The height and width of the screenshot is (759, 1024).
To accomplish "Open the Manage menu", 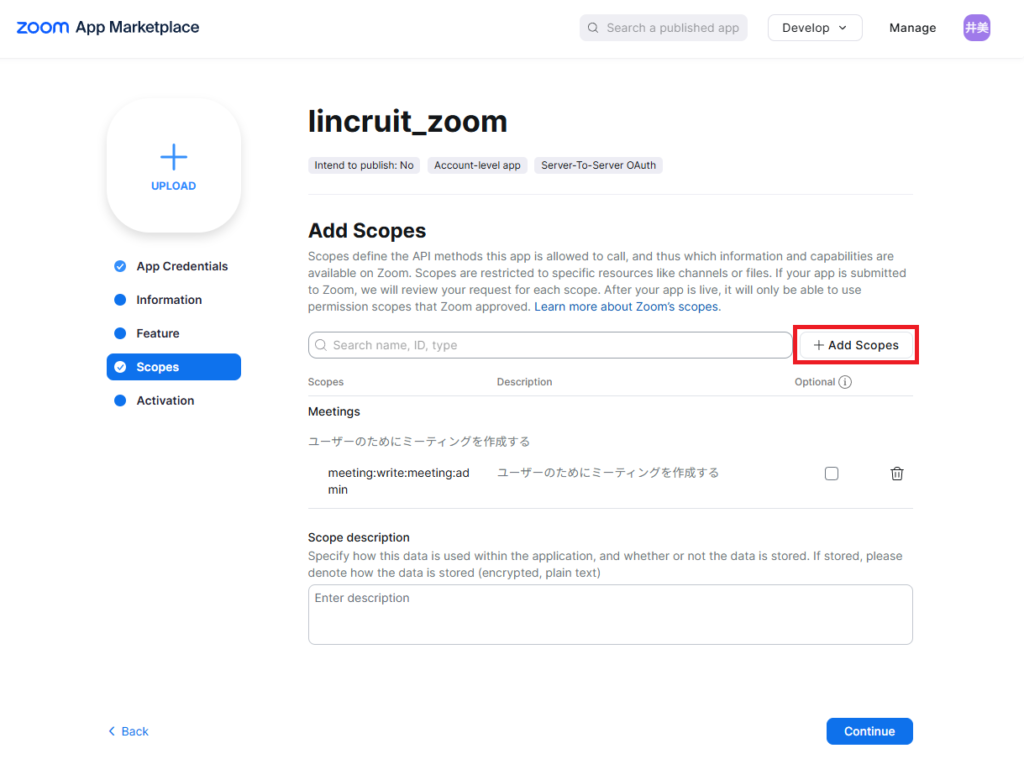I will tap(912, 28).
